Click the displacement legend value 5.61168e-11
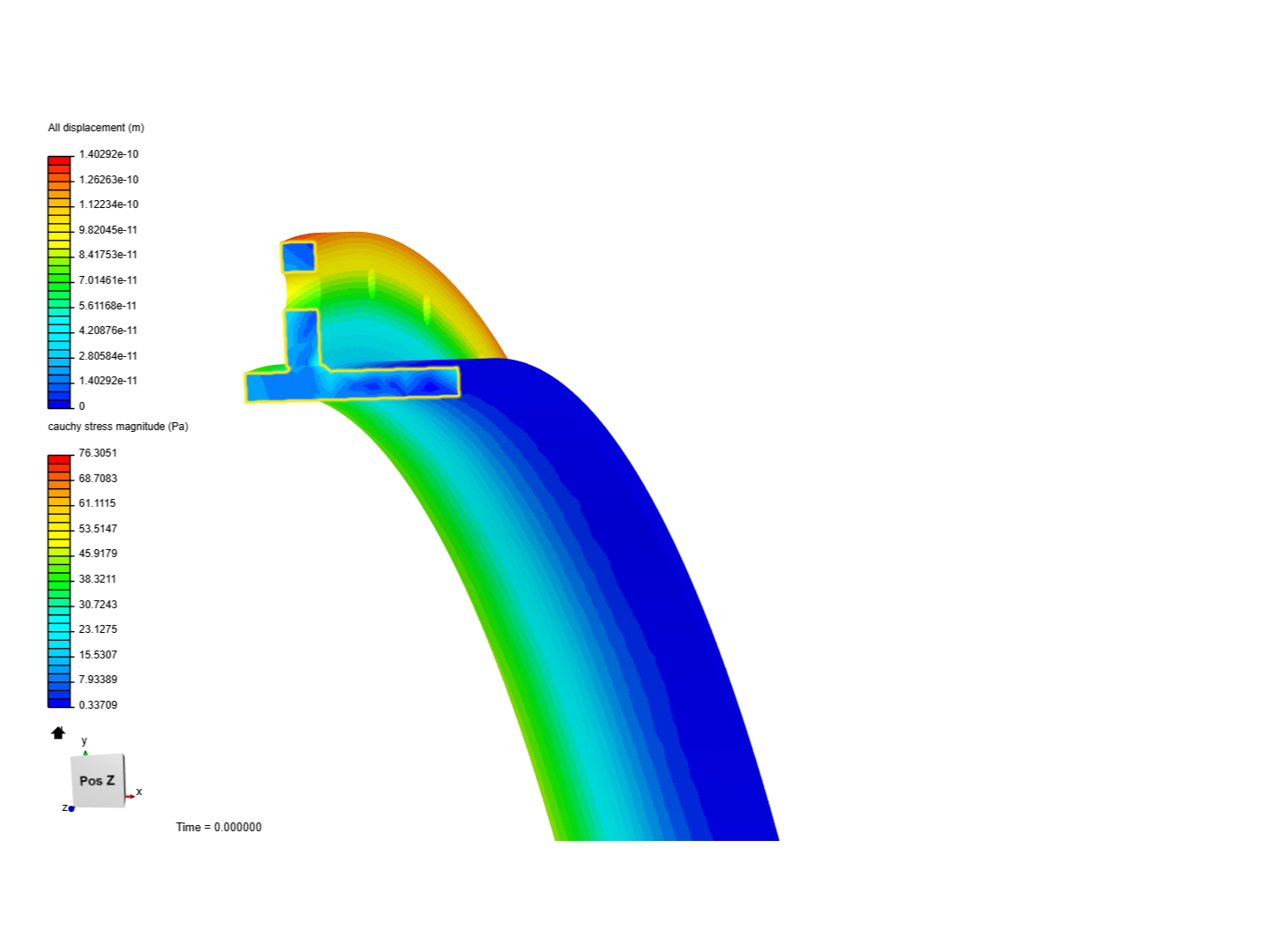This screenshot has width=1270, height=952. click(108, 306)
